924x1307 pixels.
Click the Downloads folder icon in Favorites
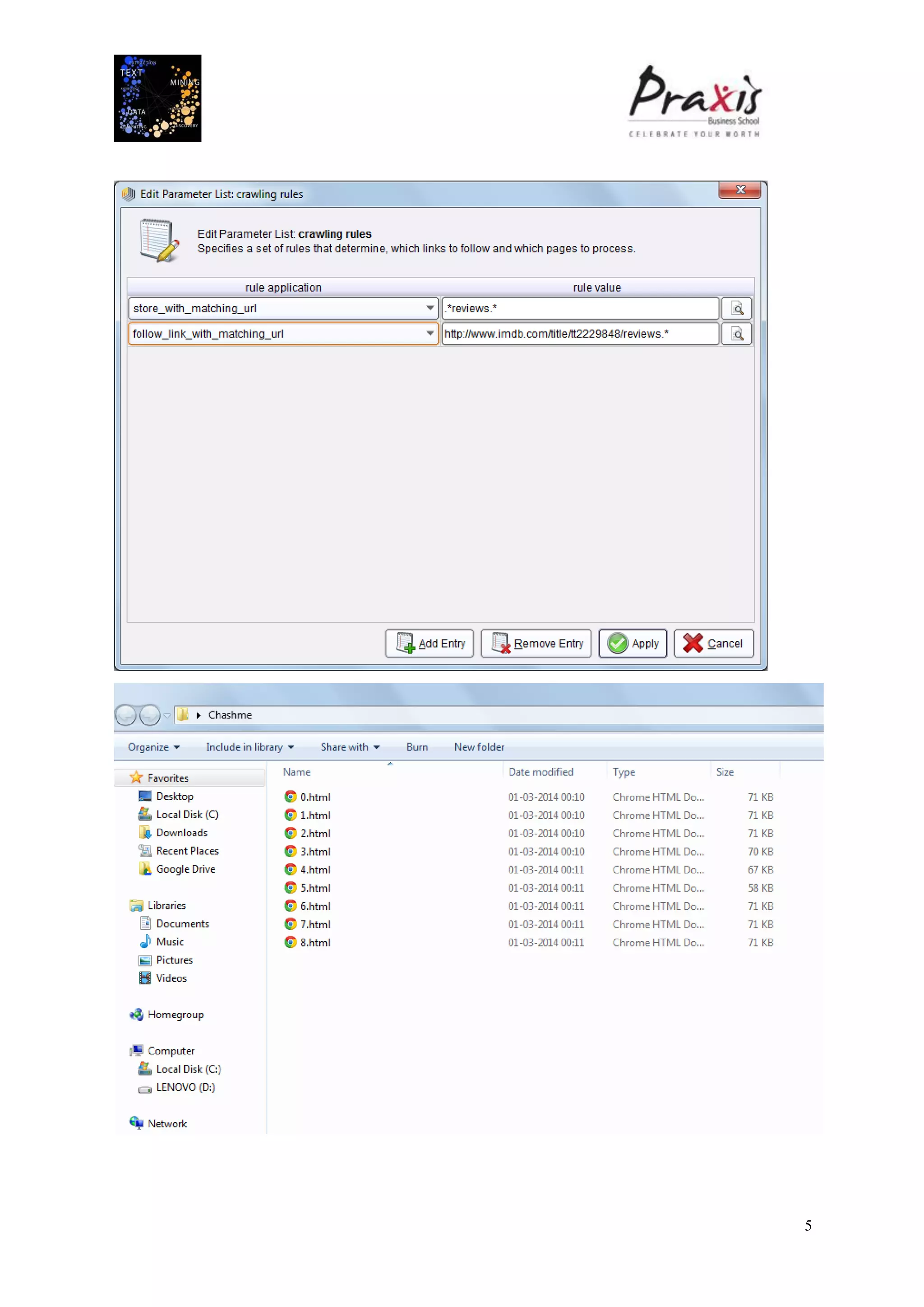(145, 832)
